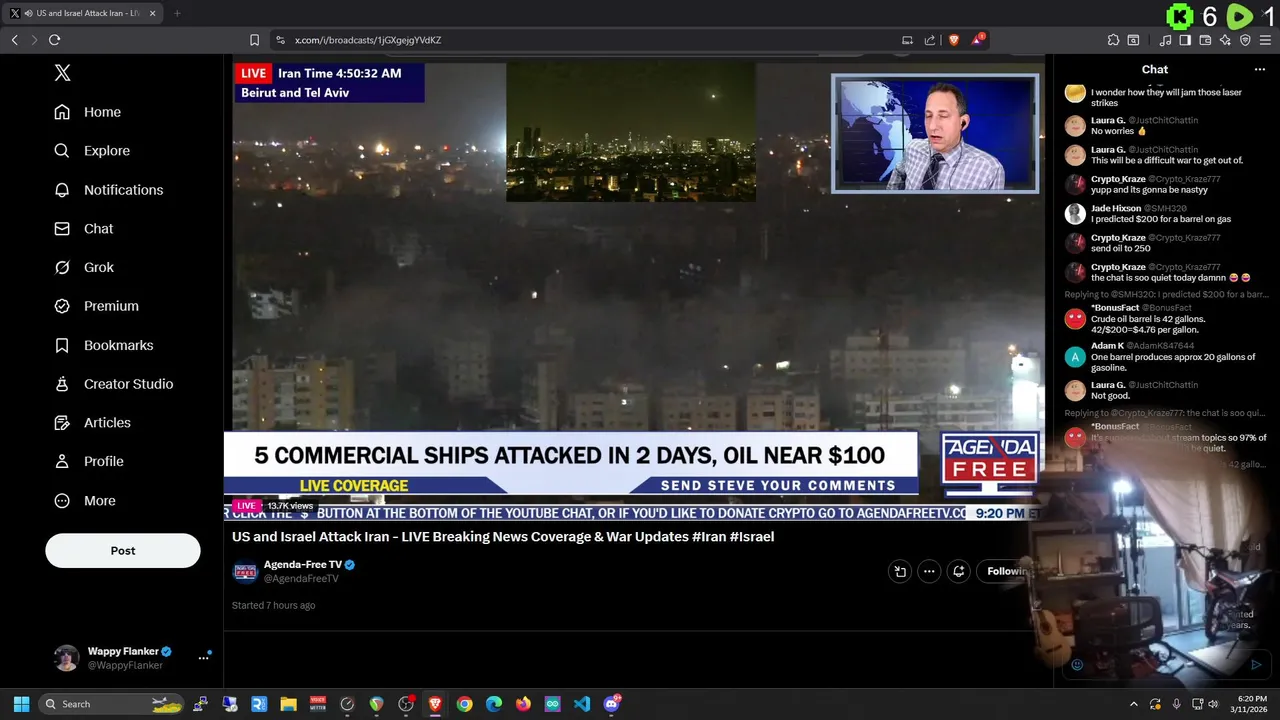The width and height of the screenshot is (1280, 720).
Task: Open chat panel three-dot options
Action: pos(1260,70)
